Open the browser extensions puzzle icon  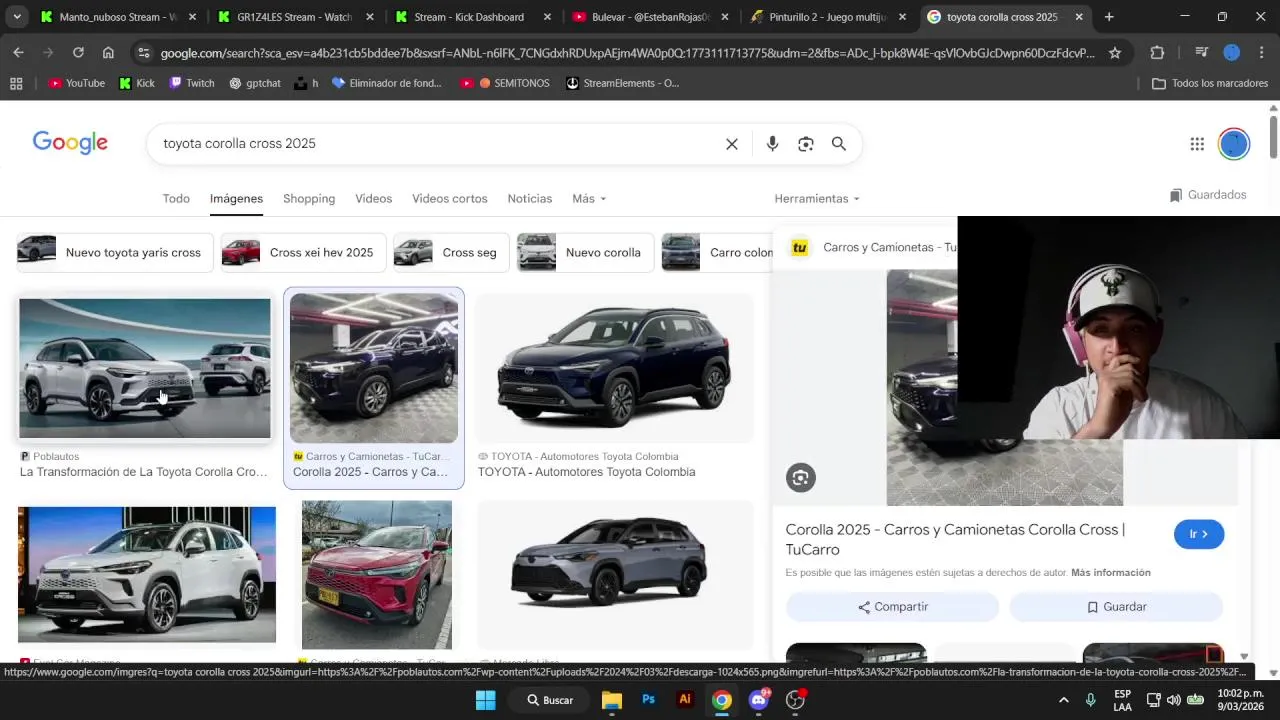(1157, 53)
